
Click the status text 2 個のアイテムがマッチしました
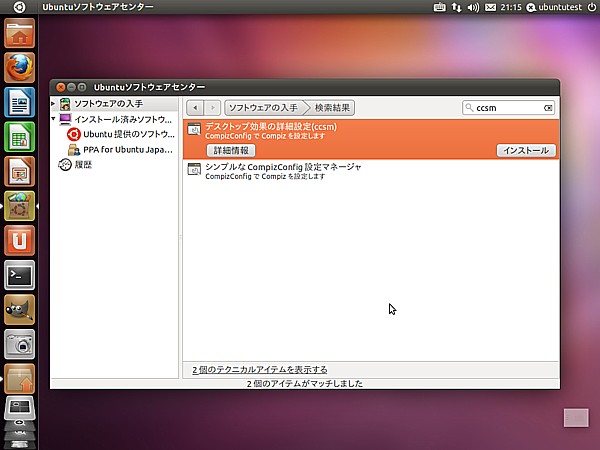point(305,383)
